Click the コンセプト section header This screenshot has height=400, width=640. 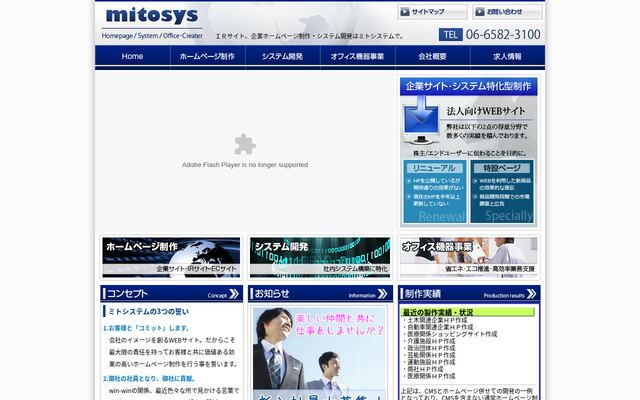(x=171, y=293)
